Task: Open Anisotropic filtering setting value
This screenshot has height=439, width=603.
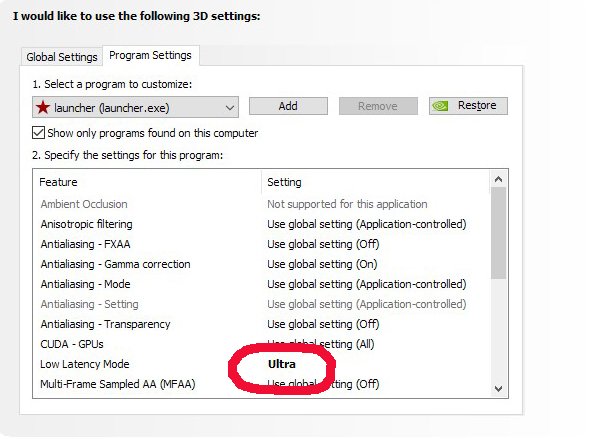Action: 366,224
